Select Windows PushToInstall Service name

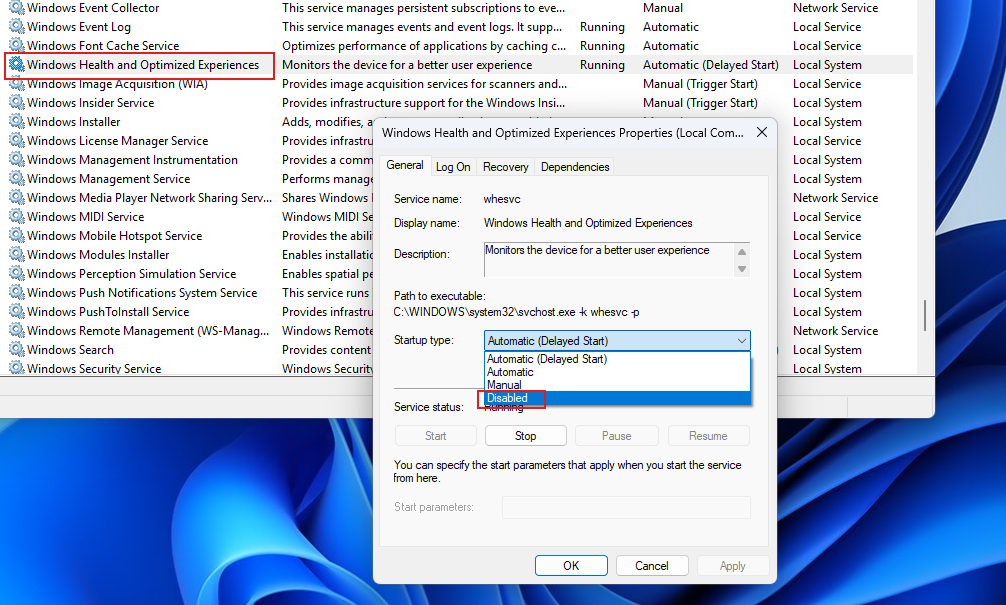click(x=108, y=312)
